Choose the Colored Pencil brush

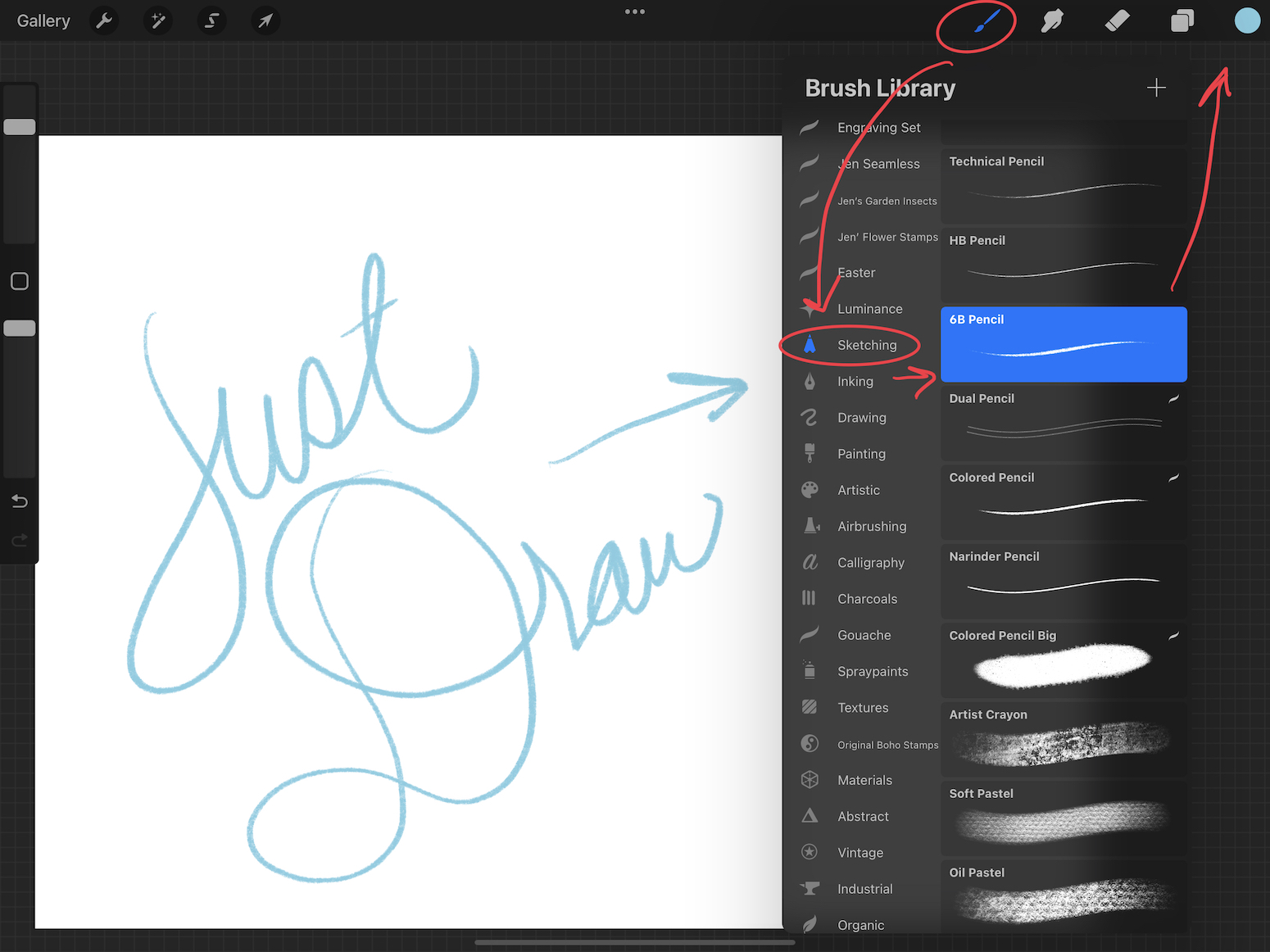[1064, 502]
